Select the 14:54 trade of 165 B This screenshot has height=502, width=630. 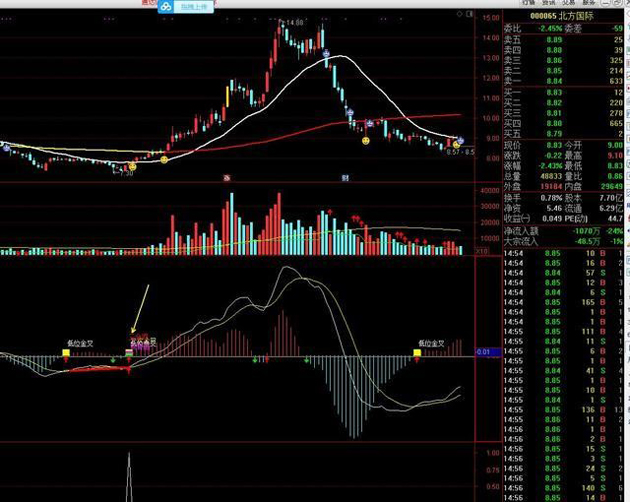(563, 302)
